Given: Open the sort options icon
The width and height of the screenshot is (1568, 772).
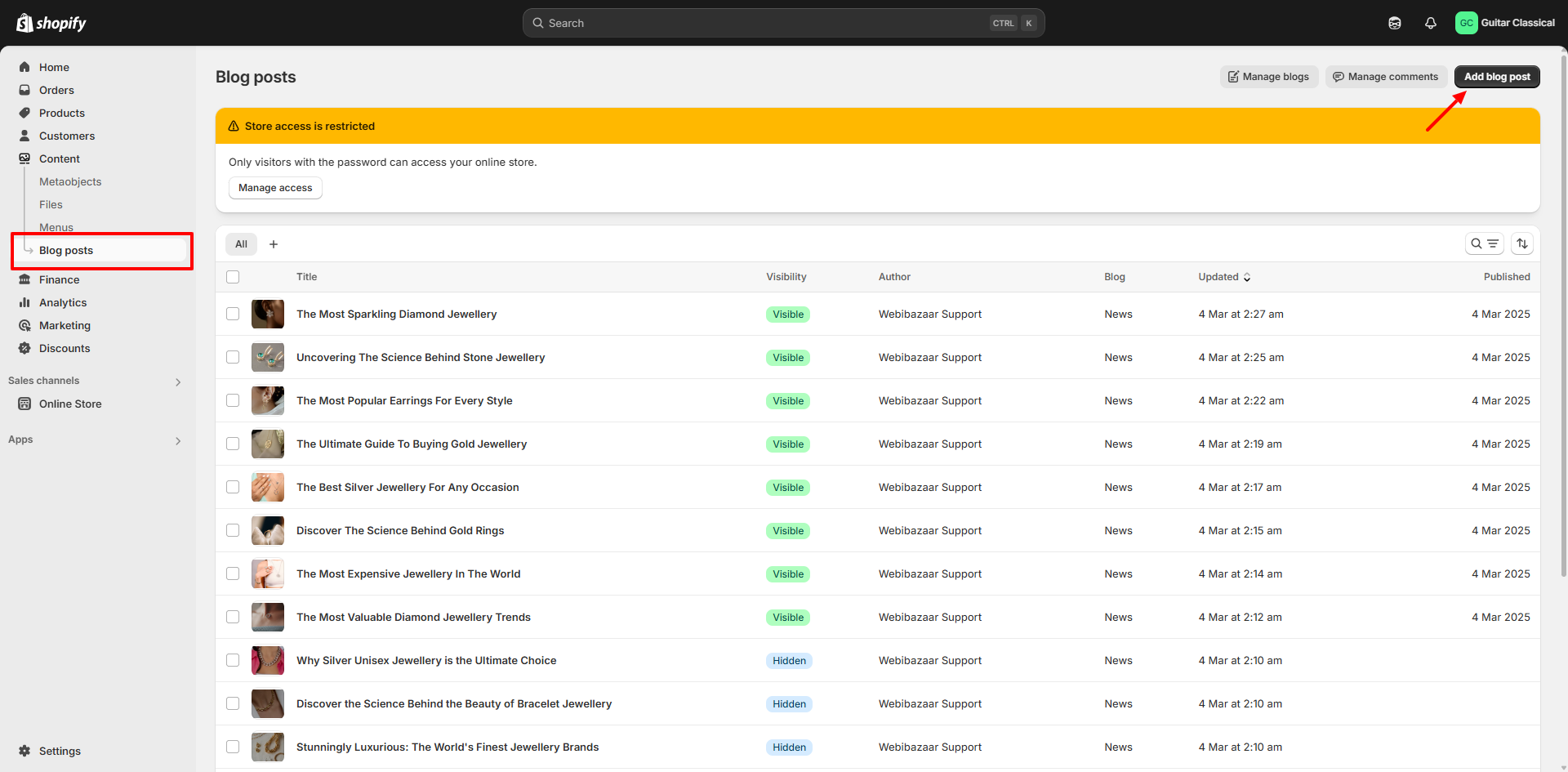Looking at the screenshot, I should pos(1521,243).
